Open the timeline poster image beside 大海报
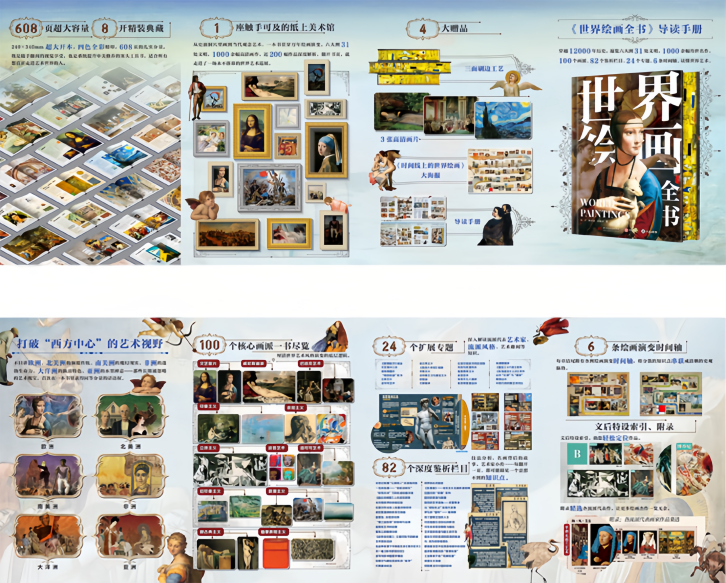Screen dimensions: 726x583 500,171
